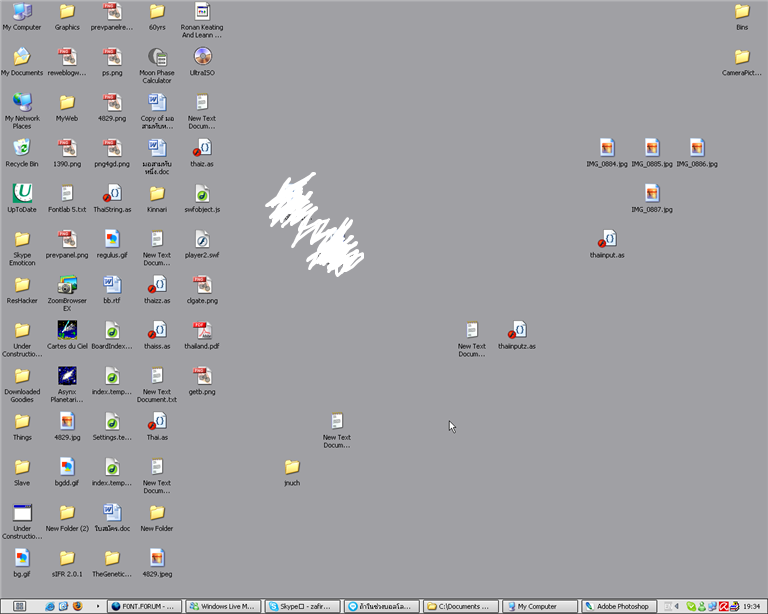Launch Firefox from Quick Launch

coord(77,606)
